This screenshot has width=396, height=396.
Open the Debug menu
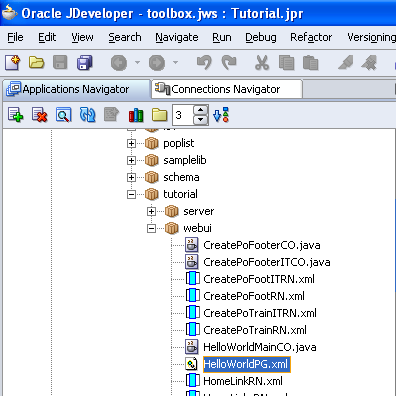pos(261,37)
